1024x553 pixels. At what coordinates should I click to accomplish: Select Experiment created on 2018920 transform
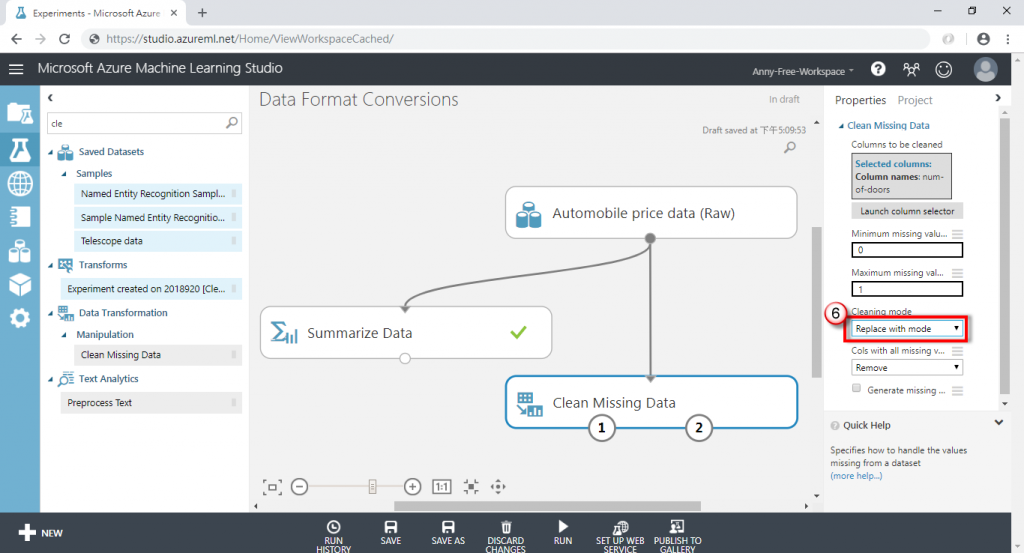(151, 289)
